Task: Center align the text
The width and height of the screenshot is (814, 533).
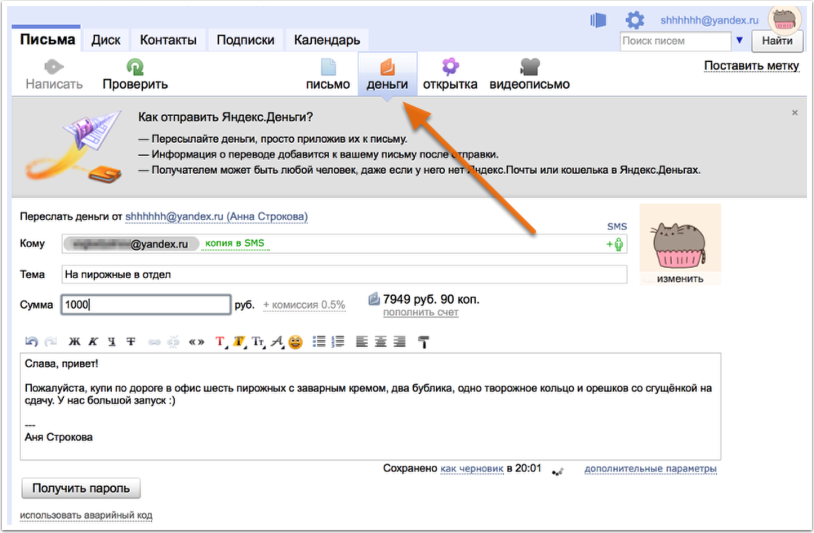Action: pyautogui.click(x=381, y=341)
